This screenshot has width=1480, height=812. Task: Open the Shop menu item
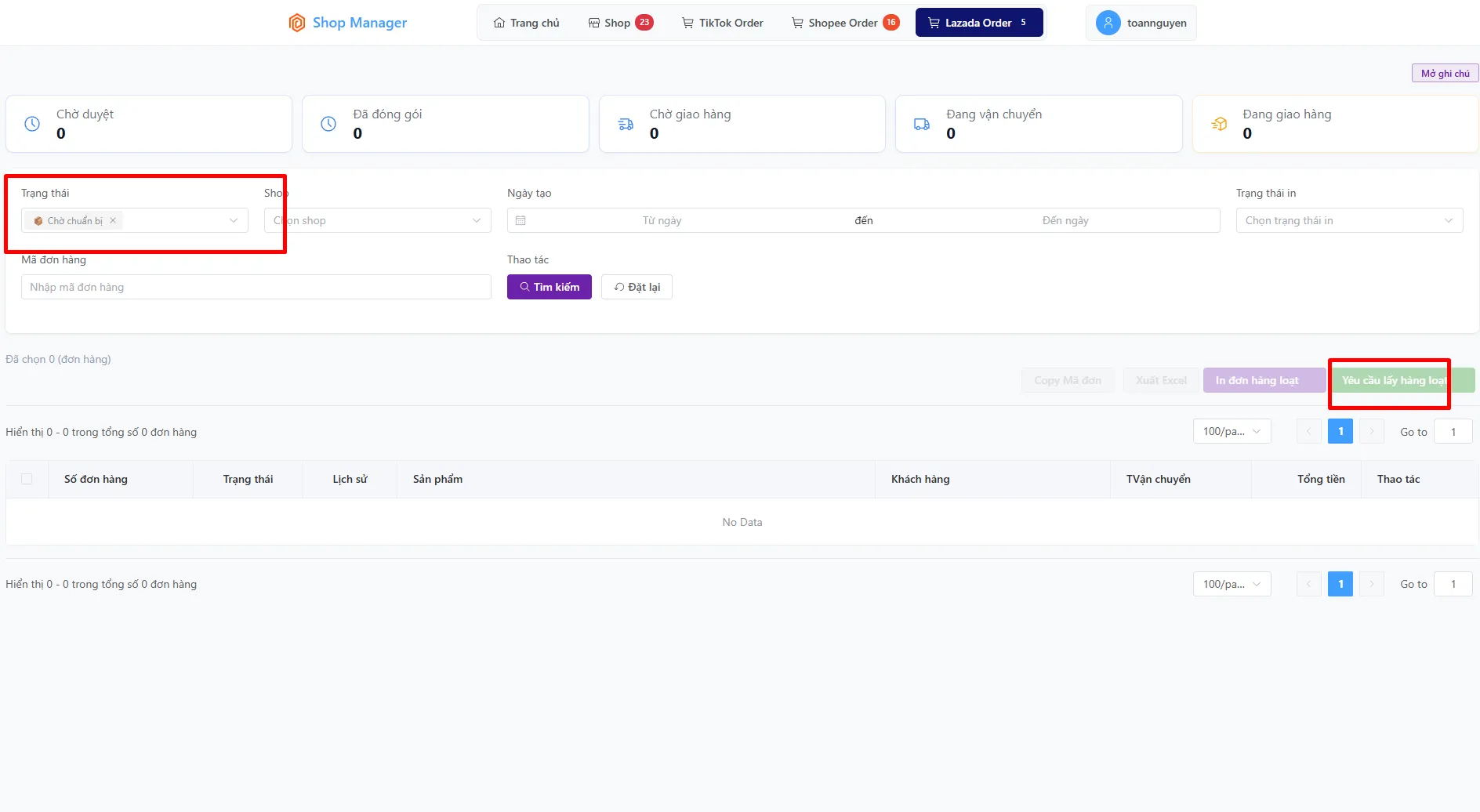(620, 23)
